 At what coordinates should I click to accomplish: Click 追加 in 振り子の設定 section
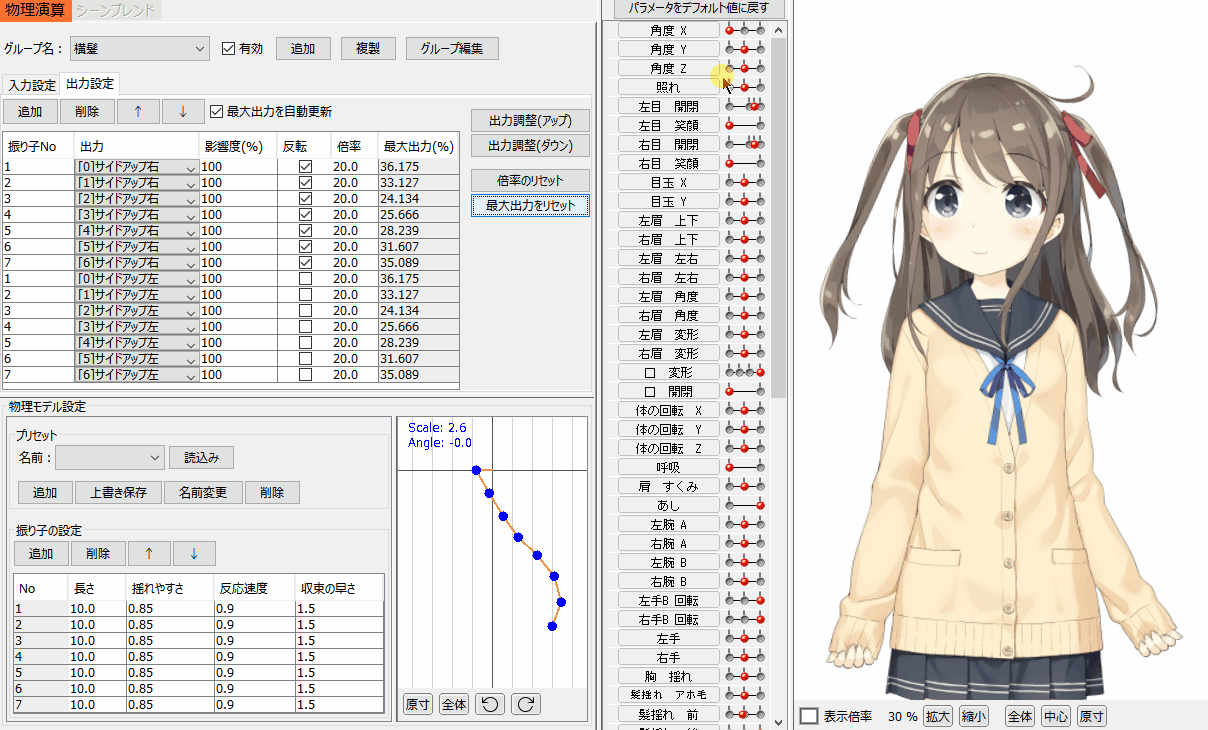41,553
